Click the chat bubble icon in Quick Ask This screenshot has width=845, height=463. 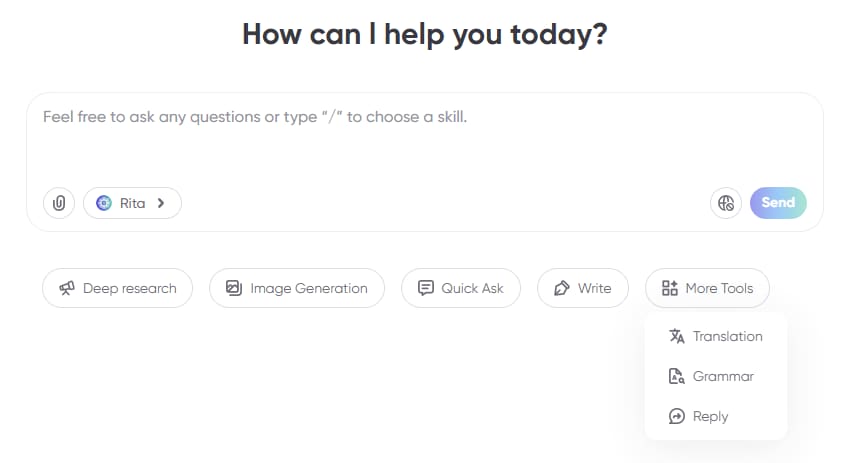(425, 288)
